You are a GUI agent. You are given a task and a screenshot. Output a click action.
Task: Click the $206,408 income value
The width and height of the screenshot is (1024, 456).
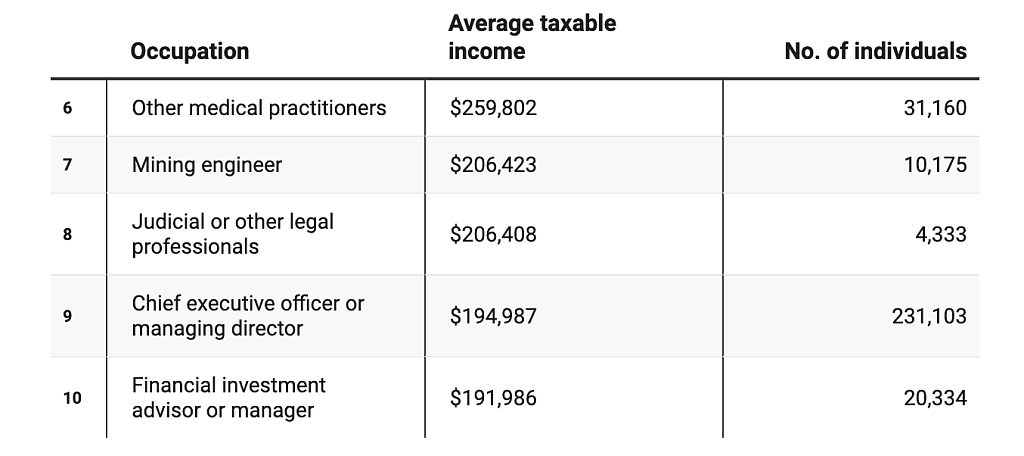tap(493, 234)
